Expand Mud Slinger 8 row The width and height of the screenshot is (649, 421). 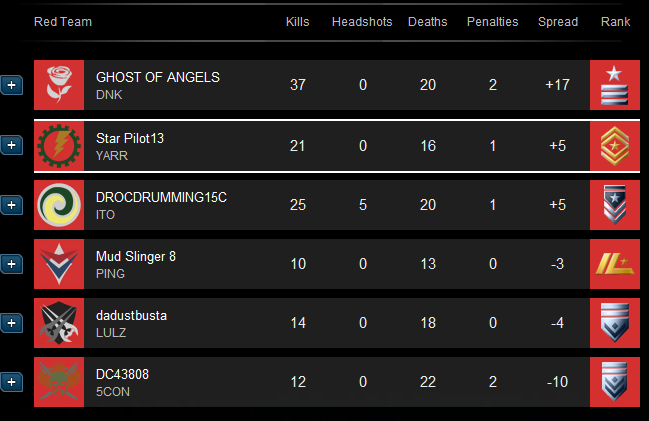(x=11, y=264)
